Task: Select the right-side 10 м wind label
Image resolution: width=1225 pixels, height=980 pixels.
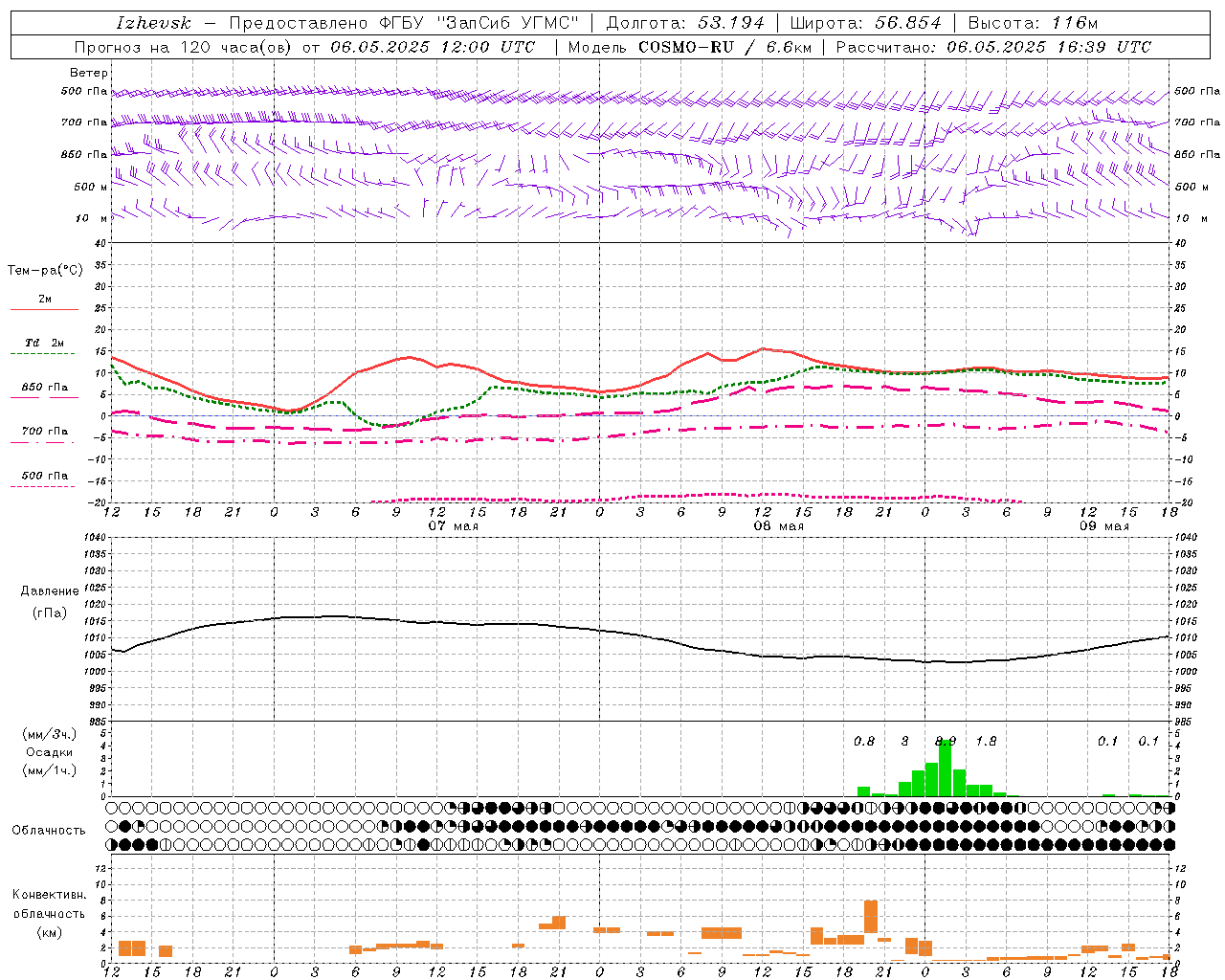Action: coord(1191,218)
